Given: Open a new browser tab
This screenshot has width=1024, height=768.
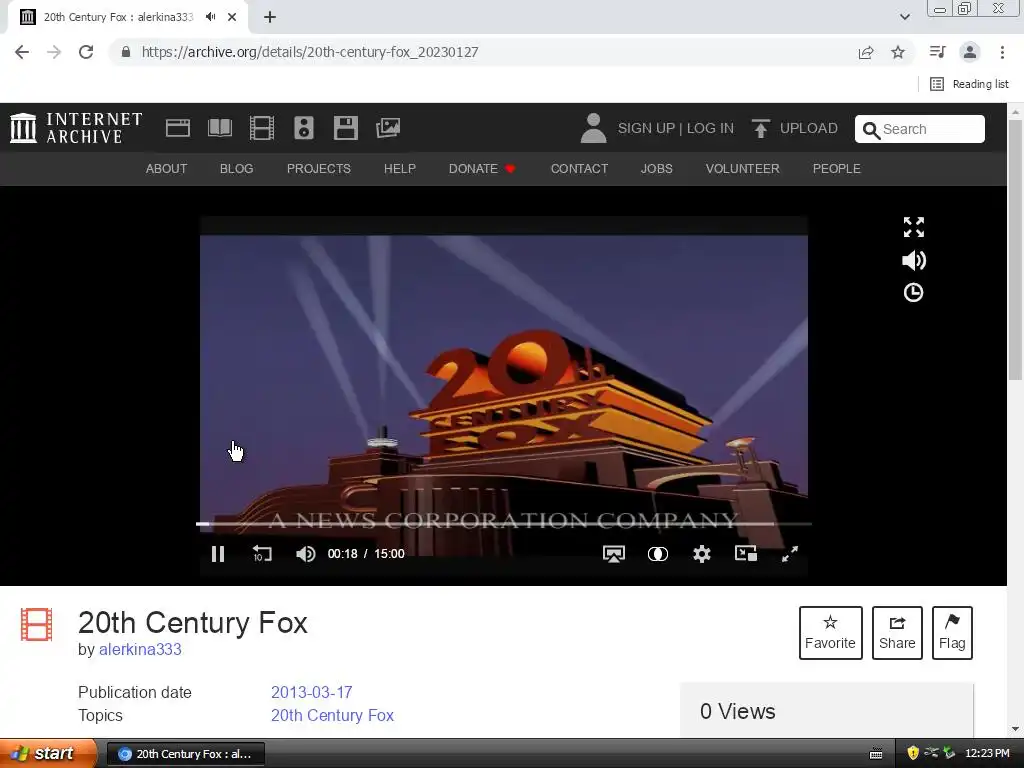Looking at the screenshot, I should coord(270,17).
